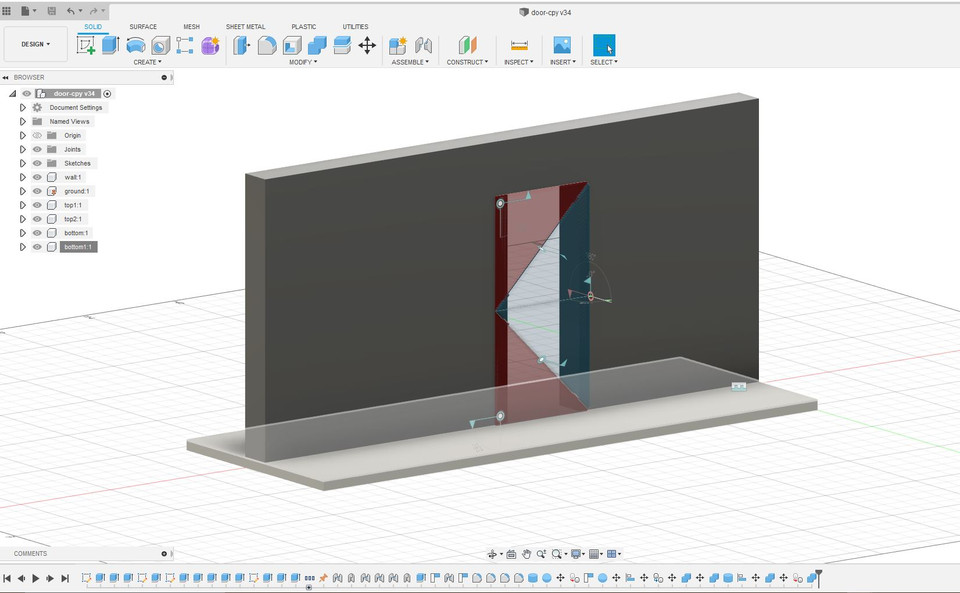Toggle visibility of the Origin folder
960x593 pixels.
coord(37,135)
